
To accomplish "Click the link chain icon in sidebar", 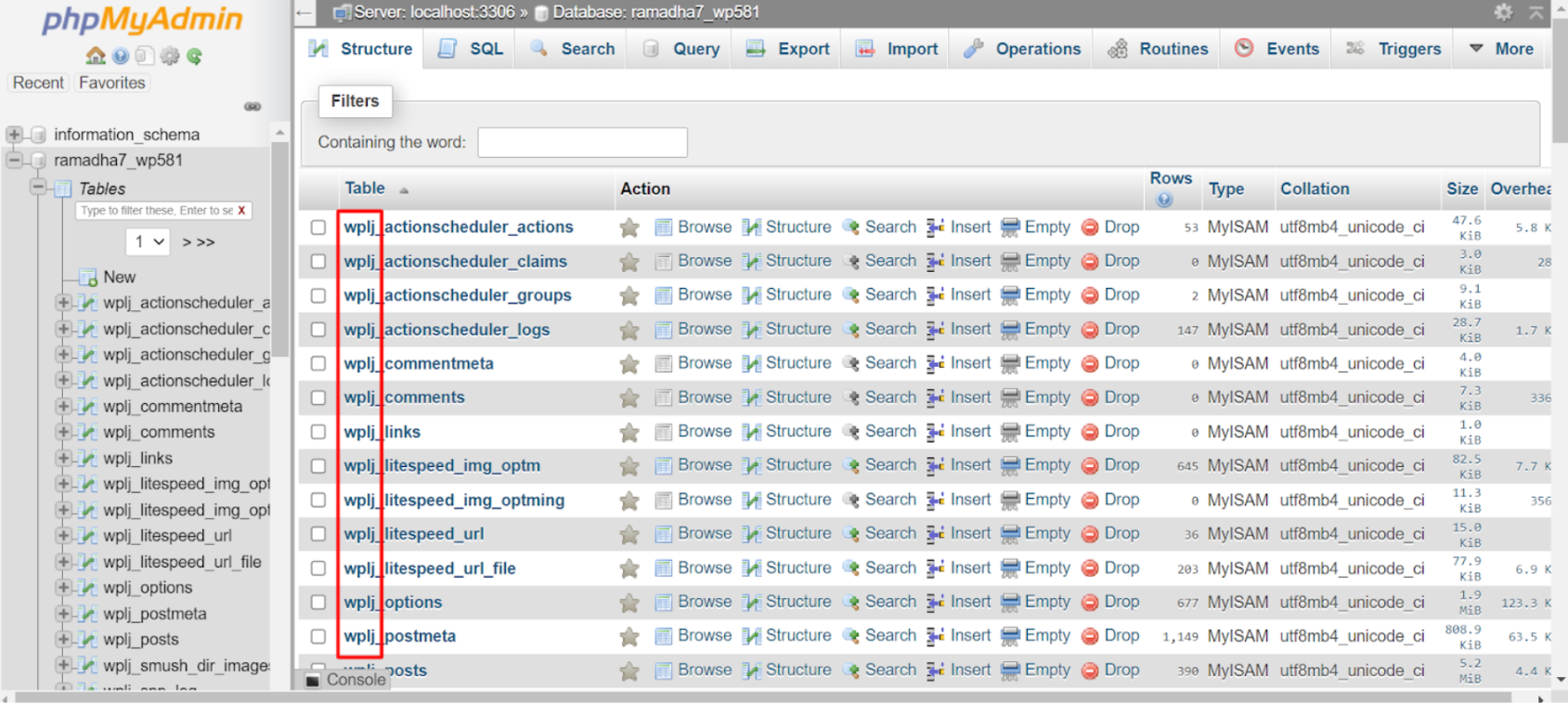I will click(253, 107).
